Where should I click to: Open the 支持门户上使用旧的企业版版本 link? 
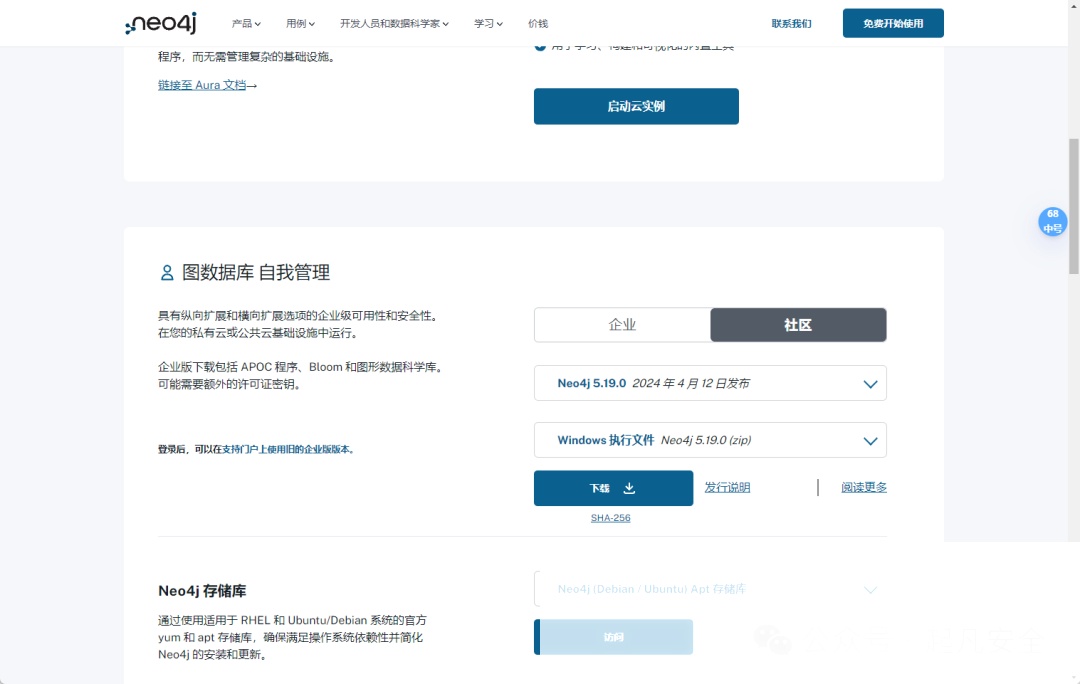click(x=286, y=449)
